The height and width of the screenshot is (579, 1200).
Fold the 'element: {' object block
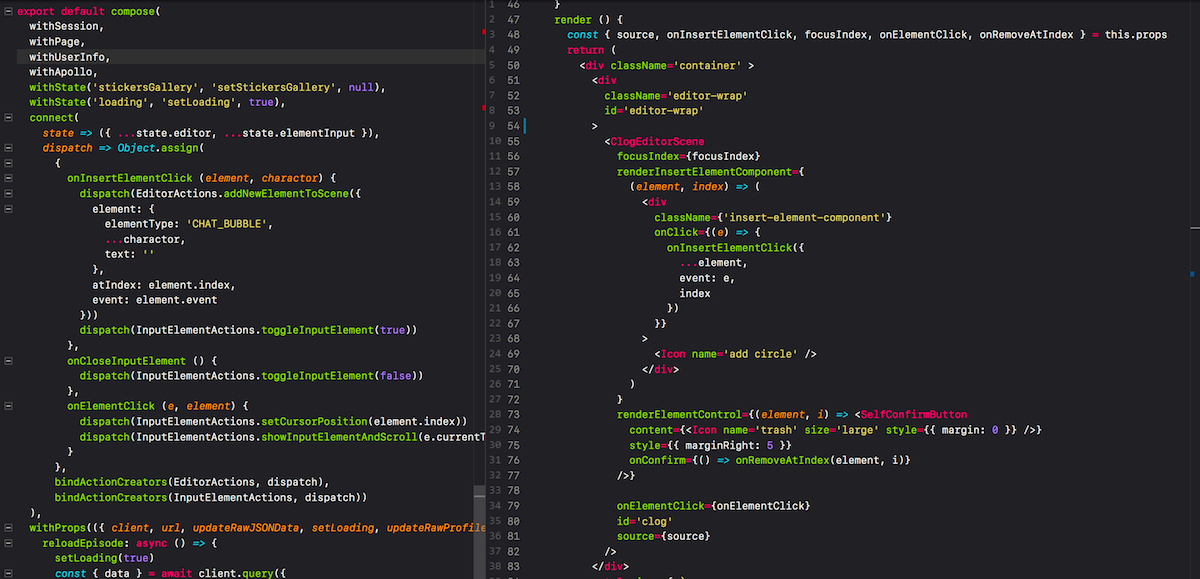(x=8, y=209)
